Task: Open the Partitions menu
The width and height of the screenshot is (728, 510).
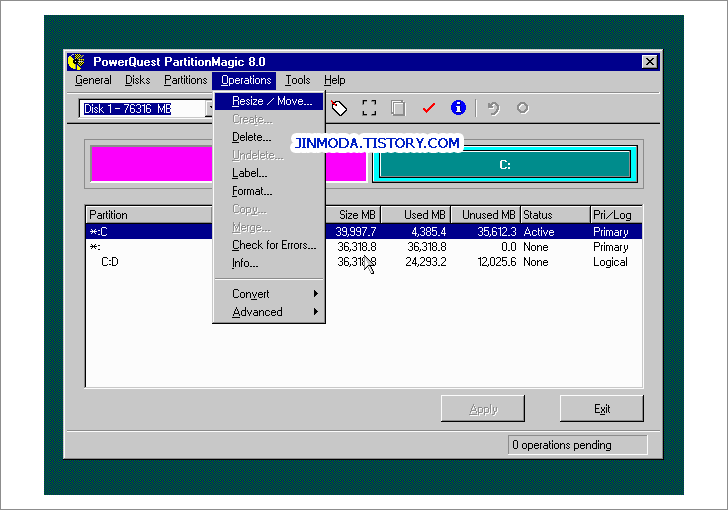Action: [186, 80]
